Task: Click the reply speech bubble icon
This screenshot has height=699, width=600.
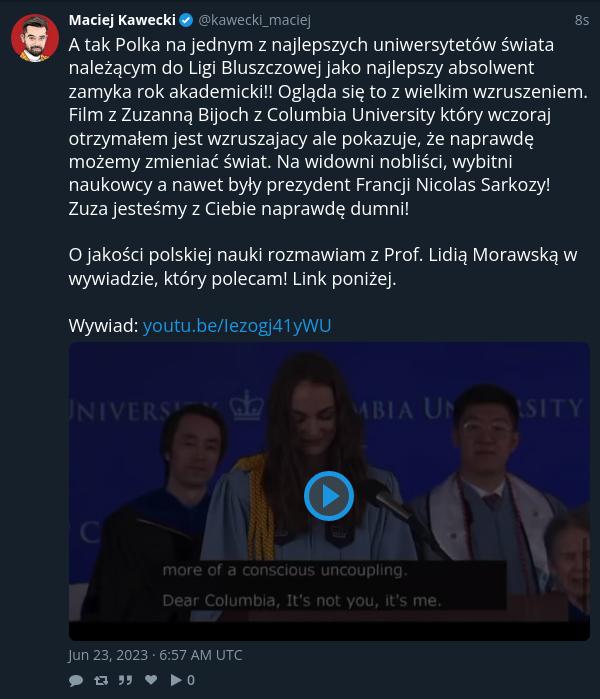Action: pos(76,680)
